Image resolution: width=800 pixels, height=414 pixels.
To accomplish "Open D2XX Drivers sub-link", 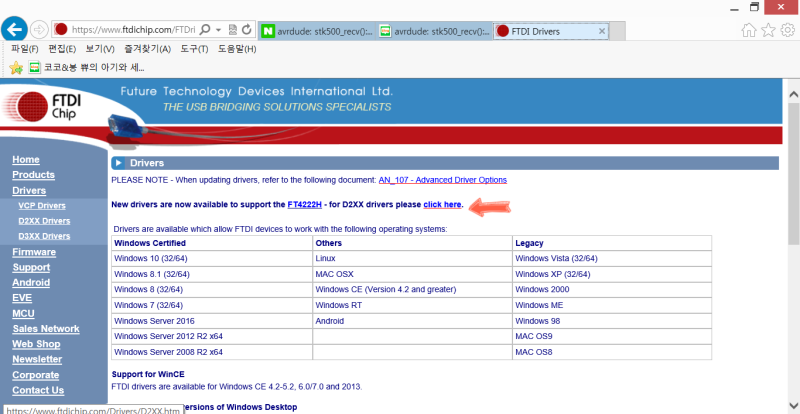I will tap(44, 221).
